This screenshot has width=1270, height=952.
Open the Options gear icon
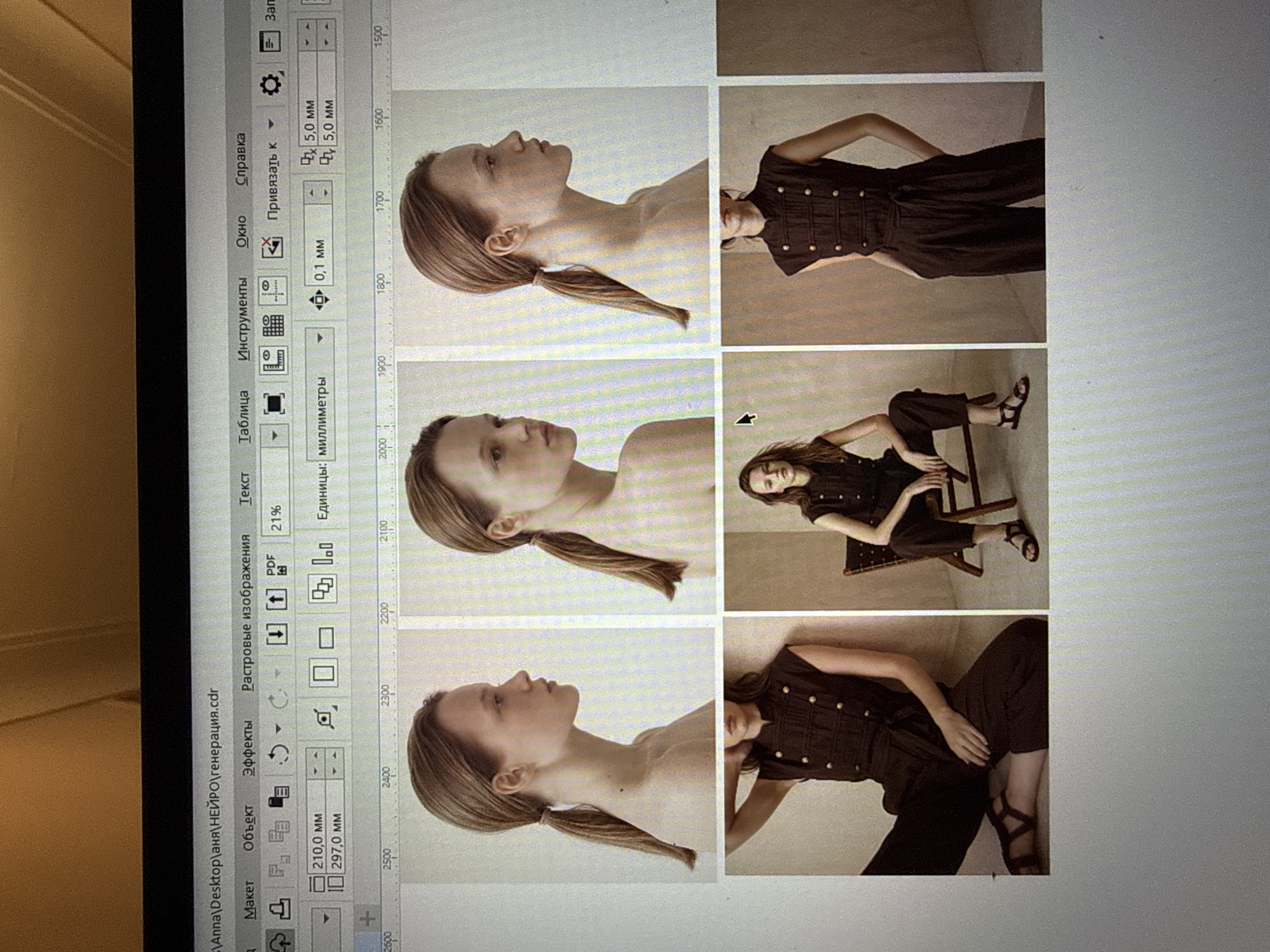pos(272,85)
